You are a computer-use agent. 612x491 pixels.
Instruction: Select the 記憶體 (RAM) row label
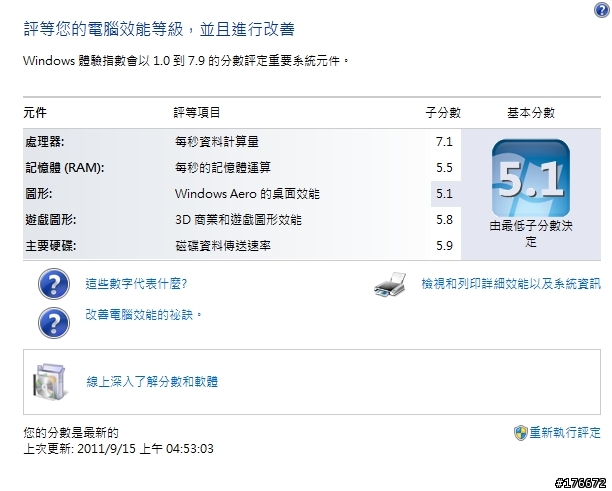click(65, 167)
